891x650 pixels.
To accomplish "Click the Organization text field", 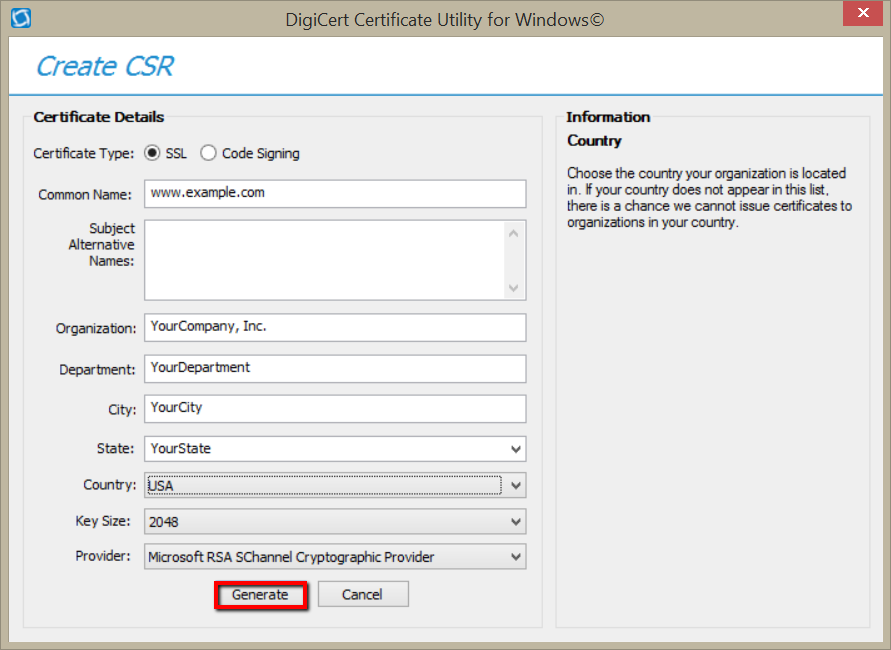I will 334,327.
